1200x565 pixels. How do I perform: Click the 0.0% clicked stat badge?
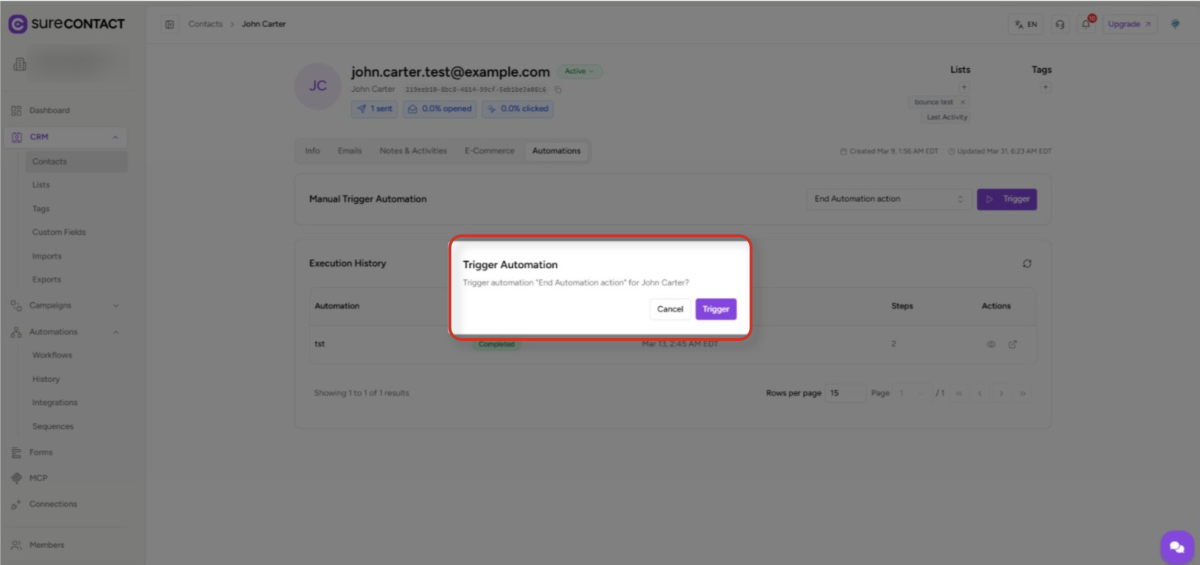click(x=517, y=108)
